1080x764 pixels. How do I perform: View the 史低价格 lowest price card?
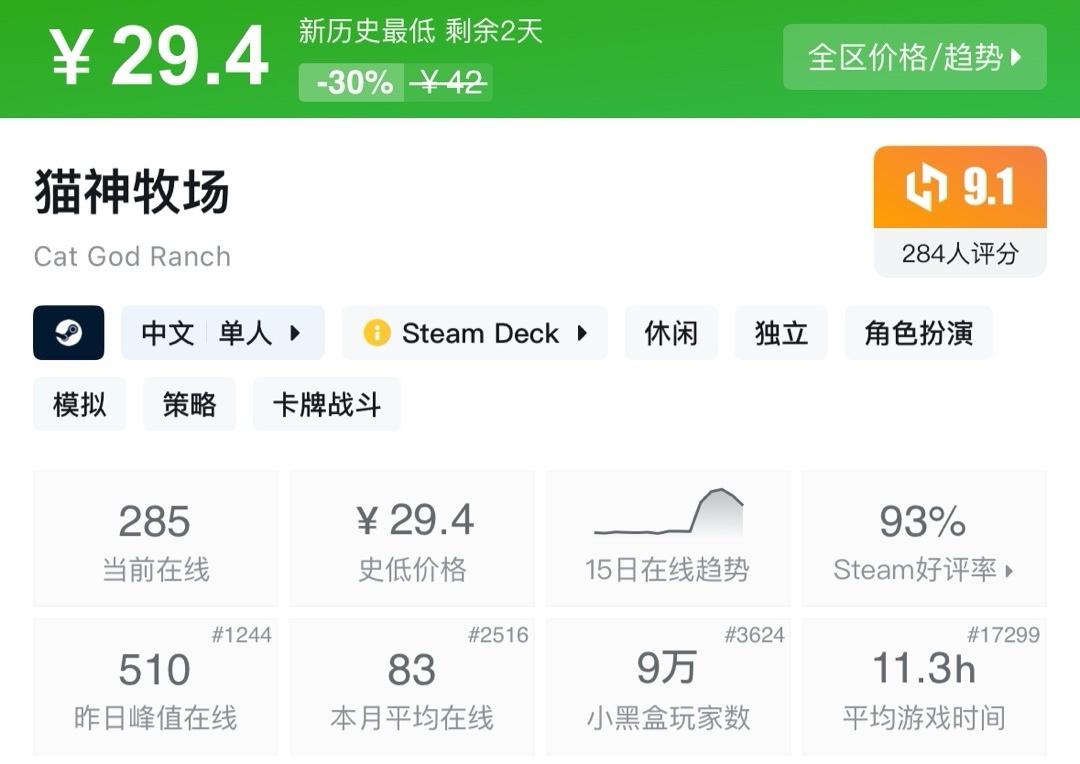pyautogui.click(x=412, y=539)
